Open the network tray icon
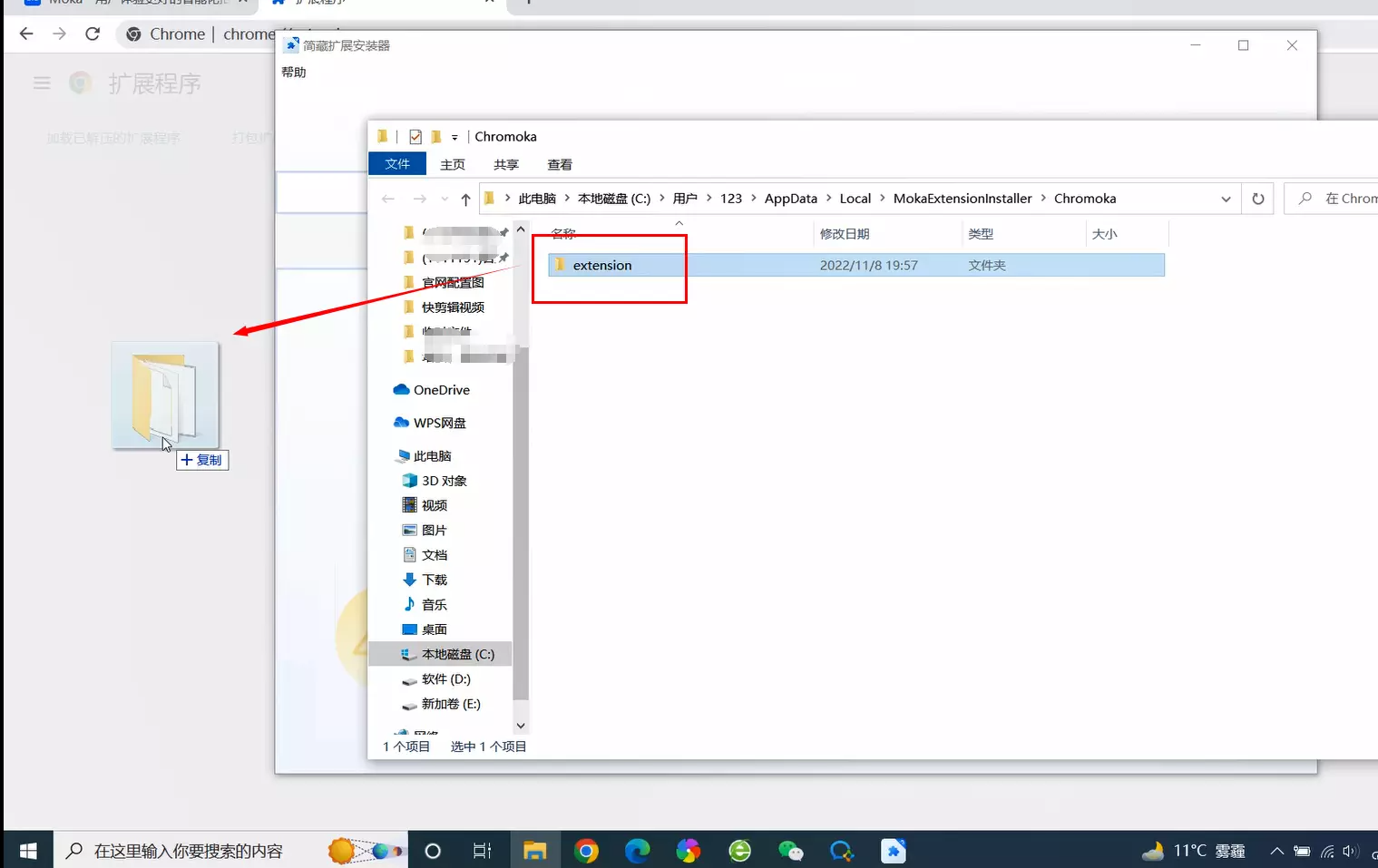1378x868 pixels. [1327, 851]
